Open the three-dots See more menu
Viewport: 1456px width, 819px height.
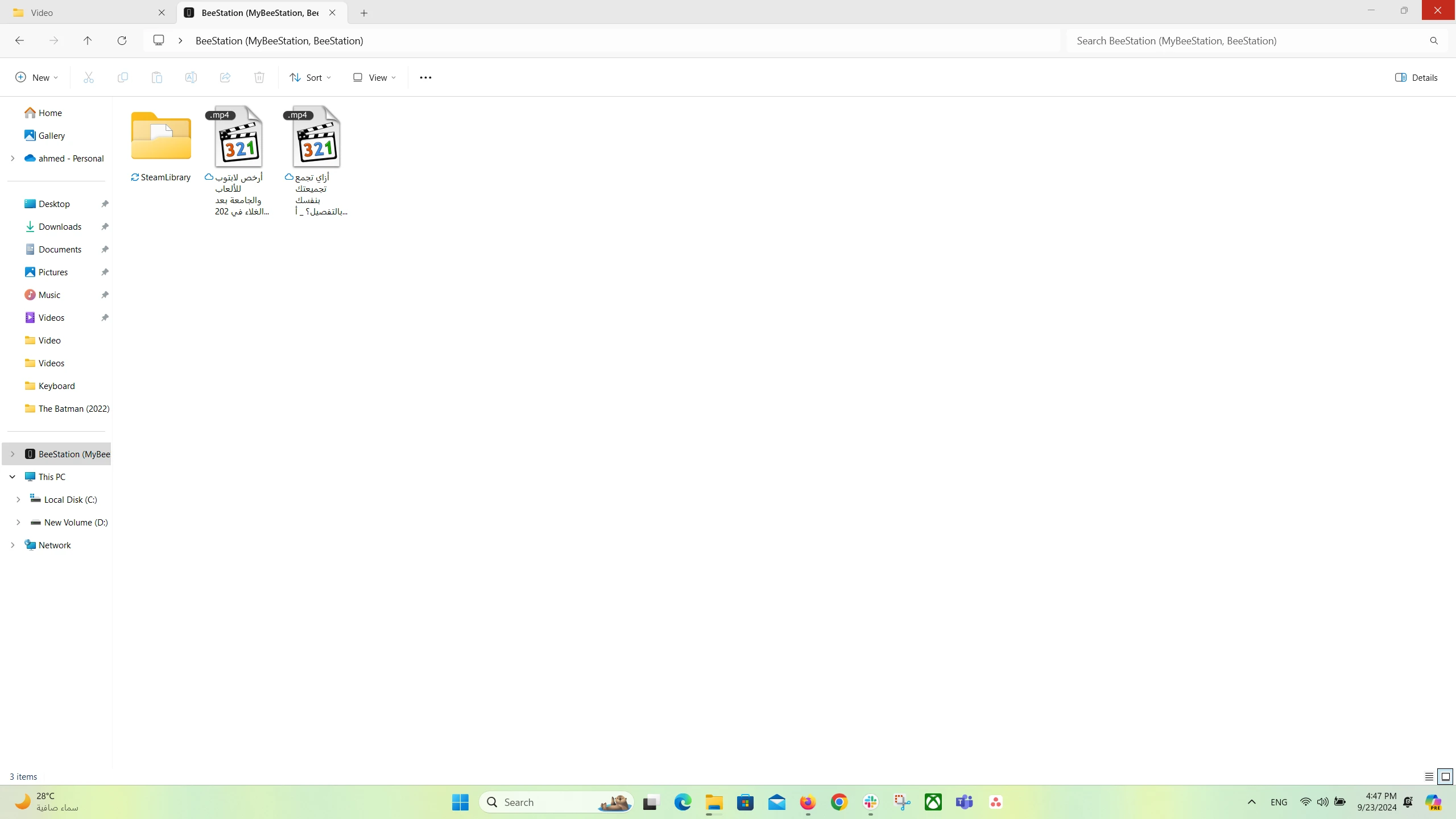[x=425, y=77]
